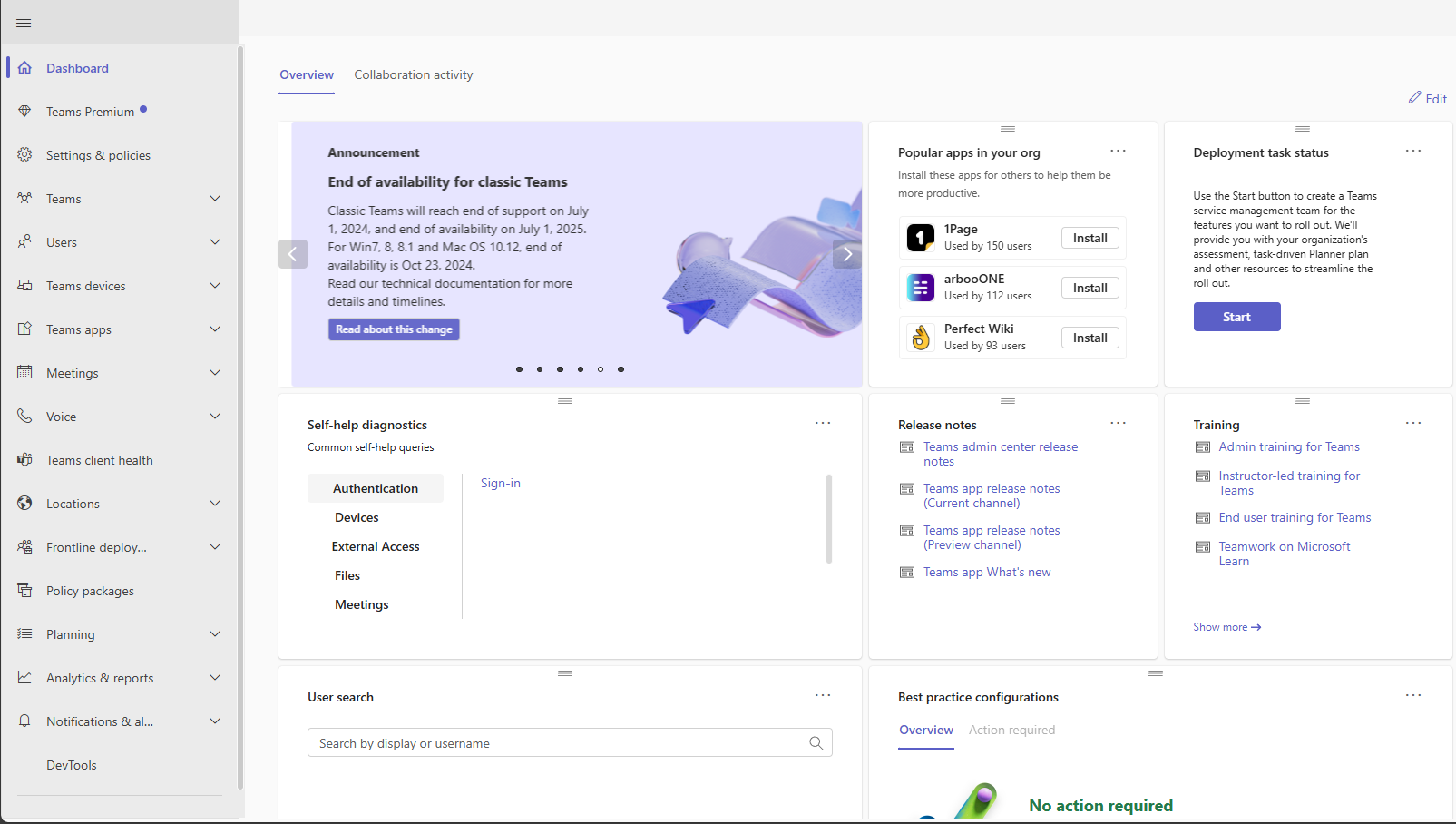This screenshot has width=1456, height=824.
Task: Open more options for Deployment task status
Action: [x=1413, y=152]
